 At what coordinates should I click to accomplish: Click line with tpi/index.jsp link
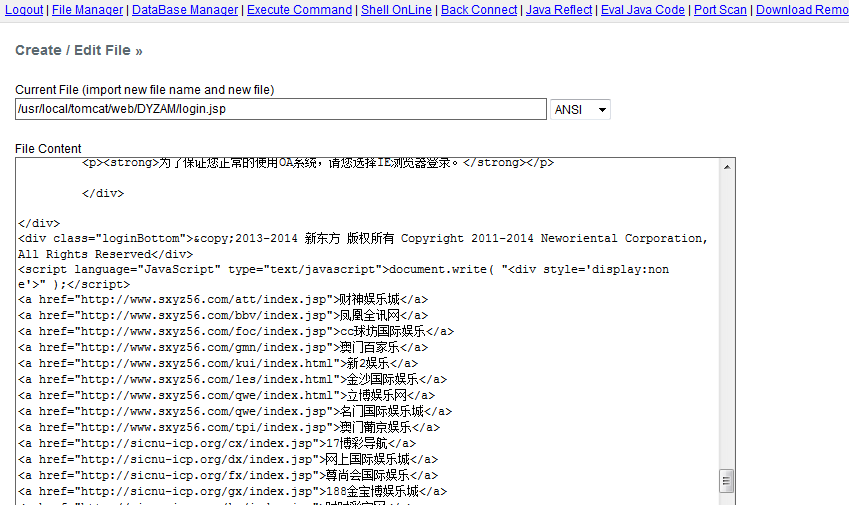point(228,428)
